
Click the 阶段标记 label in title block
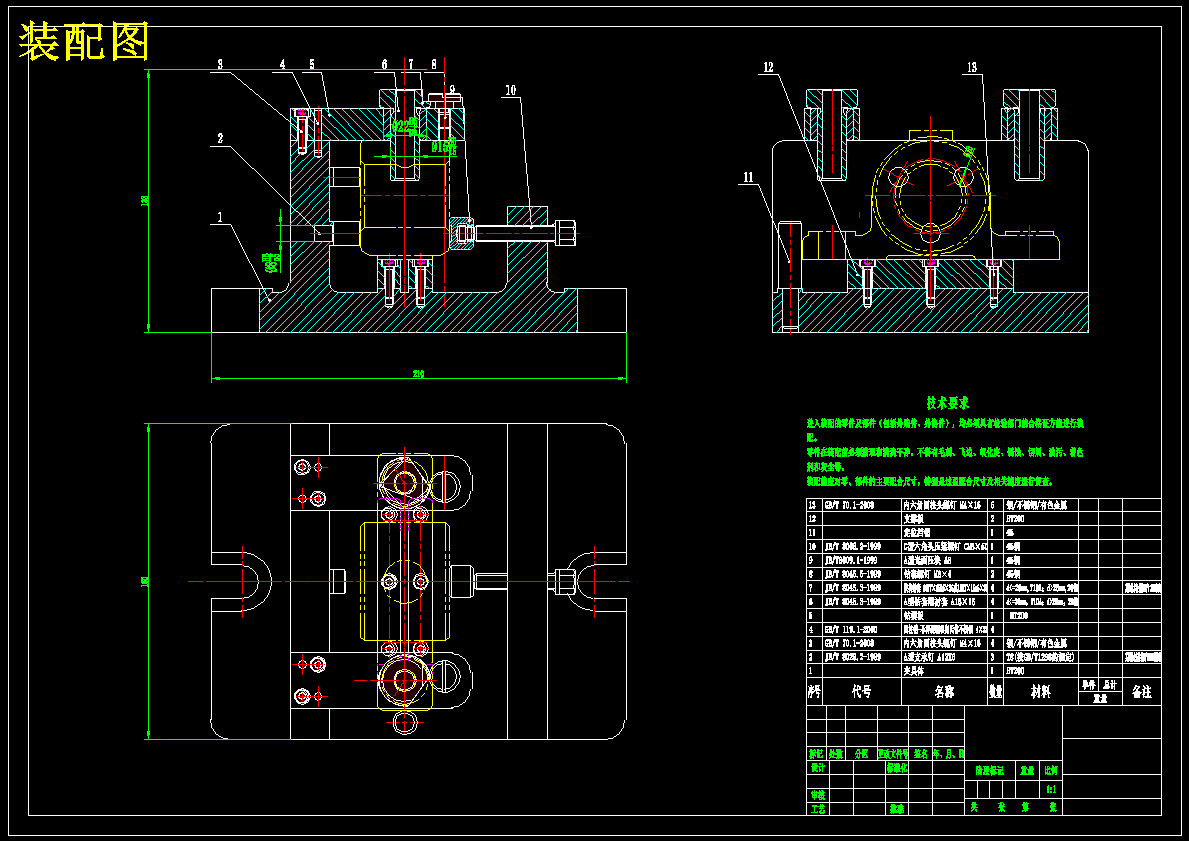click(x=990, y=770)
